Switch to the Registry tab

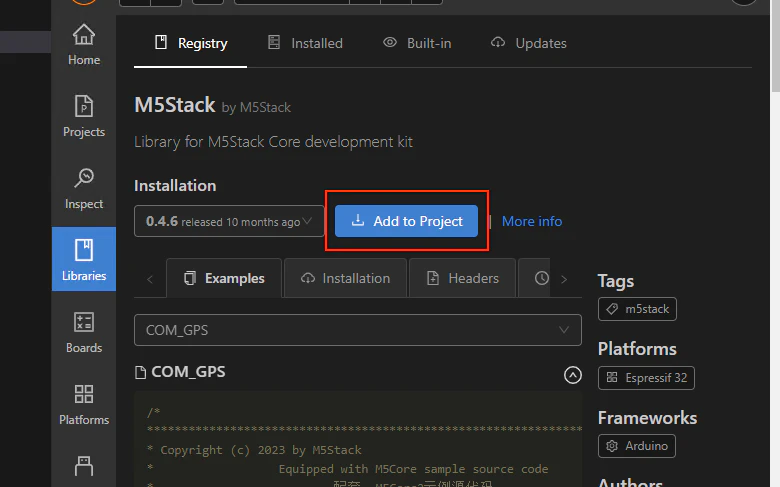[x=191, y=43]
